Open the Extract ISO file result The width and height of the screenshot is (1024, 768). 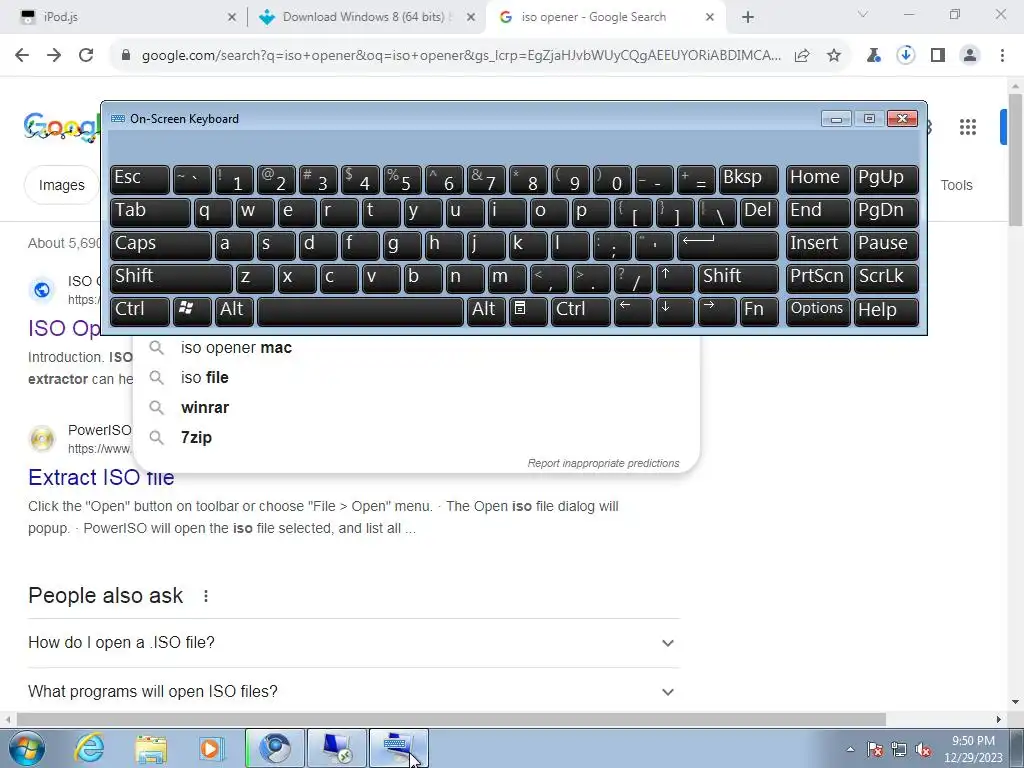101,477
